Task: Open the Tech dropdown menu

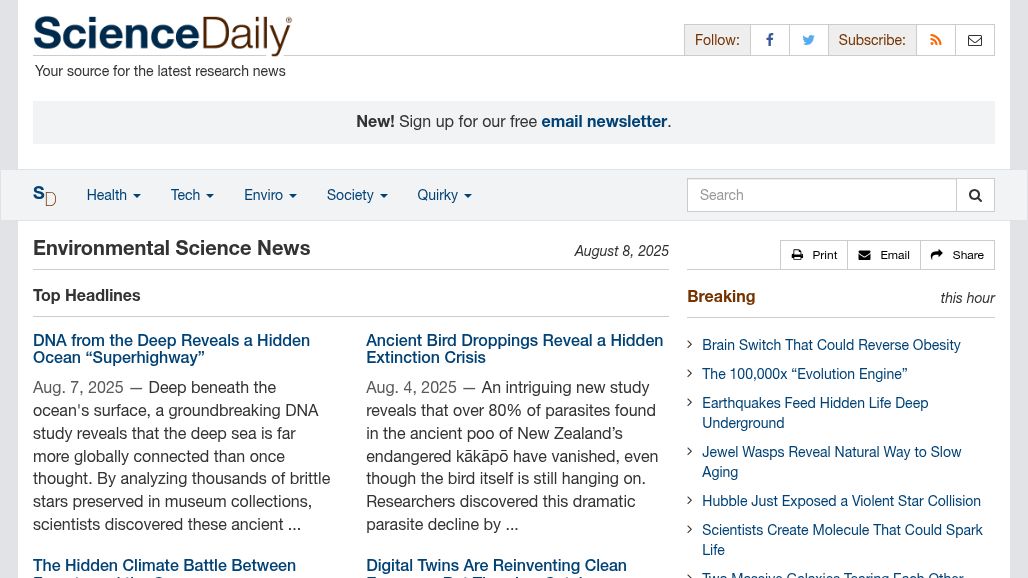Action: 192,195
